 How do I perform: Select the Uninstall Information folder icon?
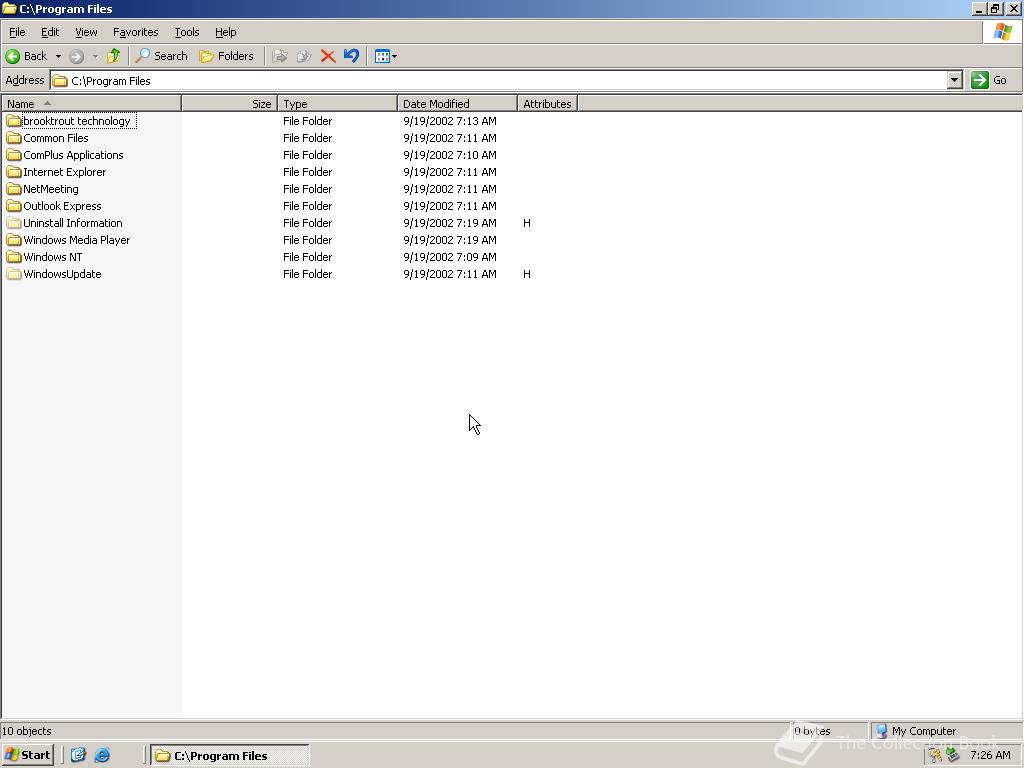pos(14,223)
